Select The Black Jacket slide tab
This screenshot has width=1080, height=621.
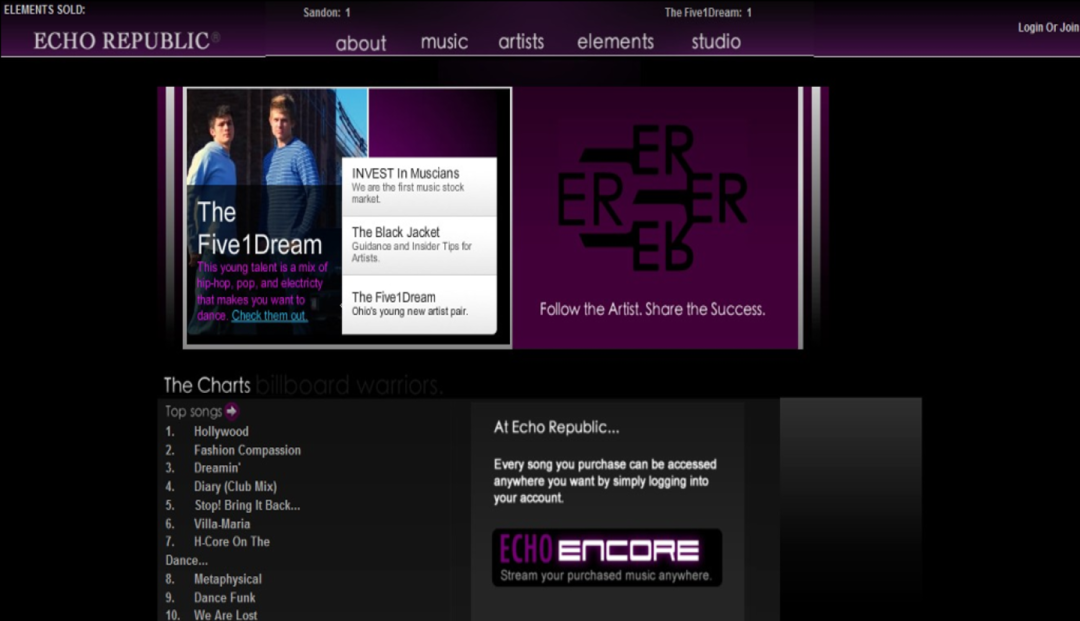click(x=419, y=245)
